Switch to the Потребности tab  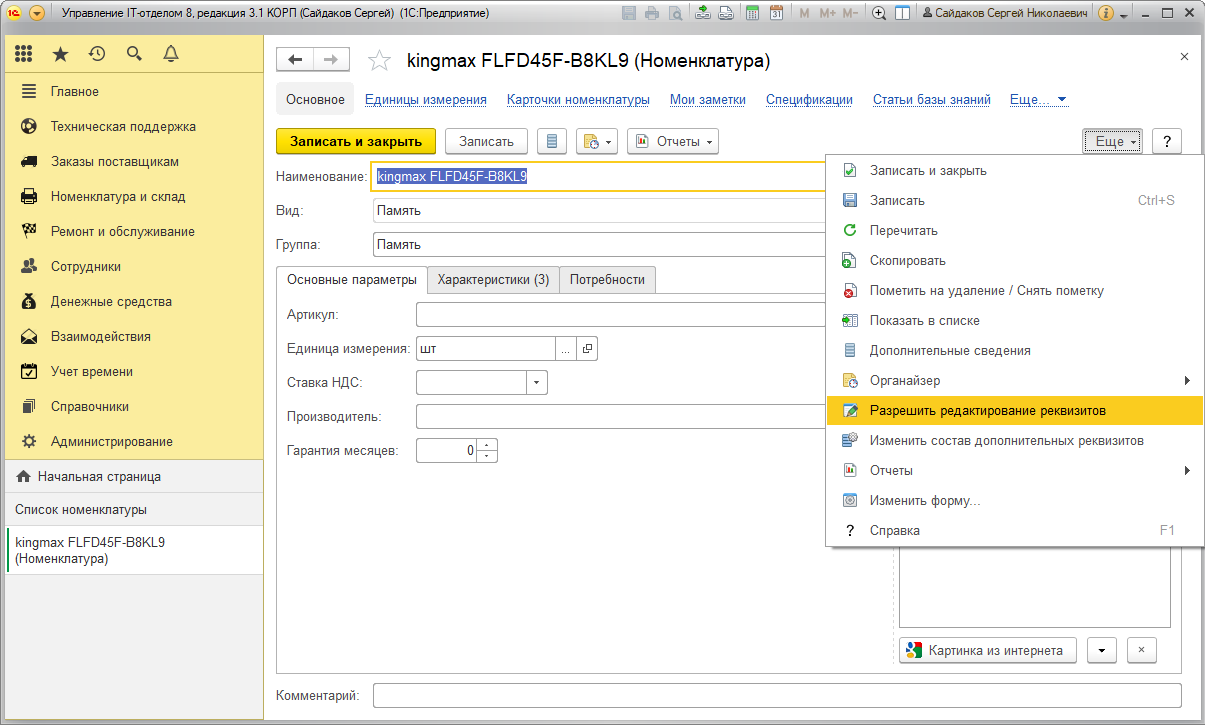coord(607,280)
